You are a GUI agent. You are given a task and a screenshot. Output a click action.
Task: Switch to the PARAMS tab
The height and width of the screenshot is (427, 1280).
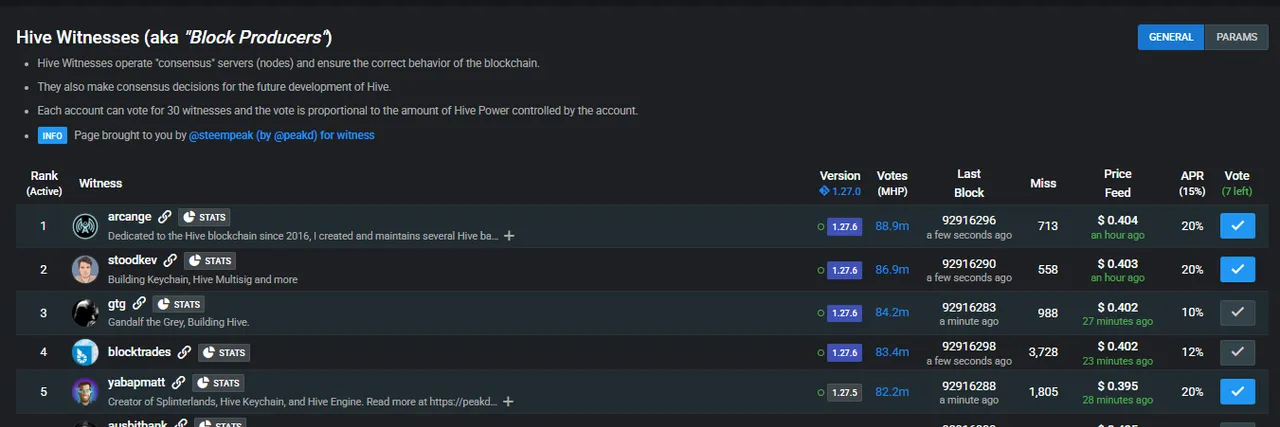coord(1237,37)
